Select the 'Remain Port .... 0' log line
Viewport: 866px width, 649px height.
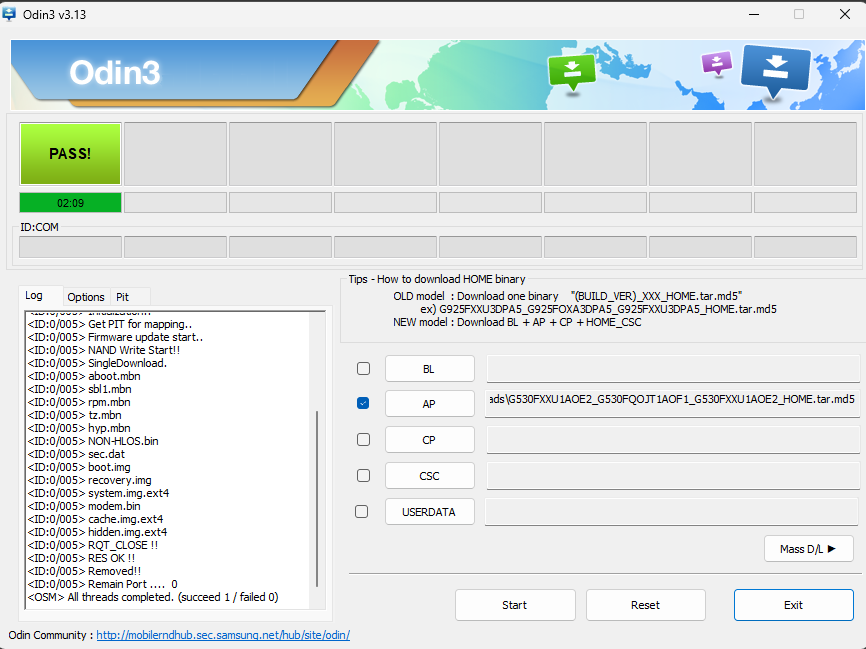click(x=103, y=584)
